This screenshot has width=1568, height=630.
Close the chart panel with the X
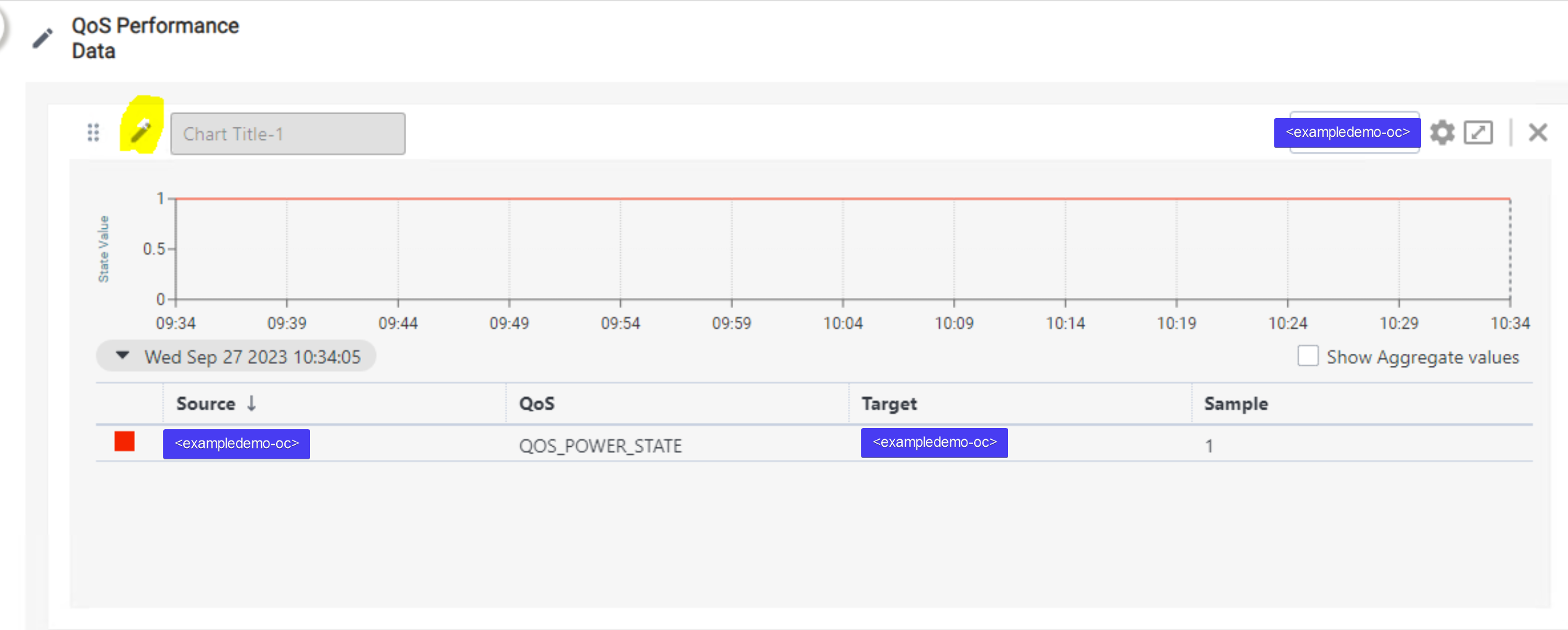tap(1538, 132)
